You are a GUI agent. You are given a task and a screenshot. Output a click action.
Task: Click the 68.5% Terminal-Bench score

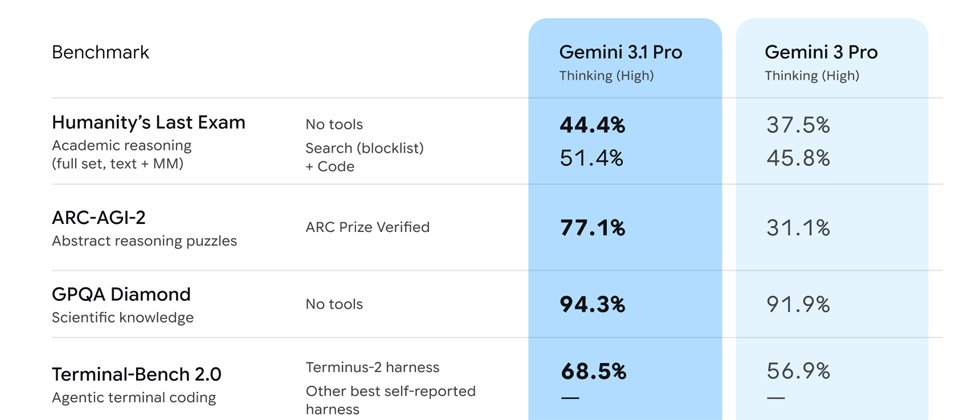pos(593,372)
